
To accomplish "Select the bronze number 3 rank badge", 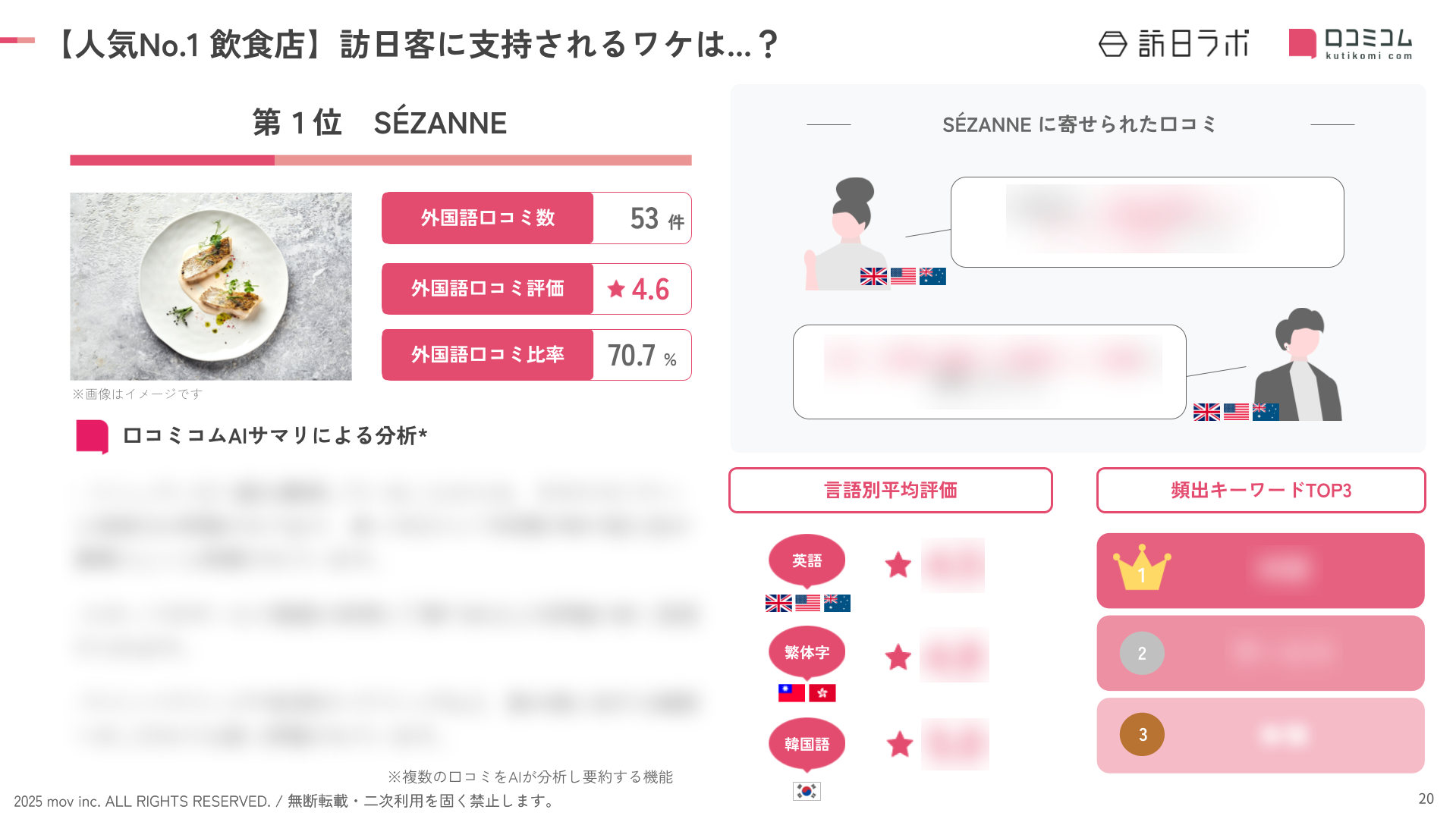I will click(x=1142, y=734).
